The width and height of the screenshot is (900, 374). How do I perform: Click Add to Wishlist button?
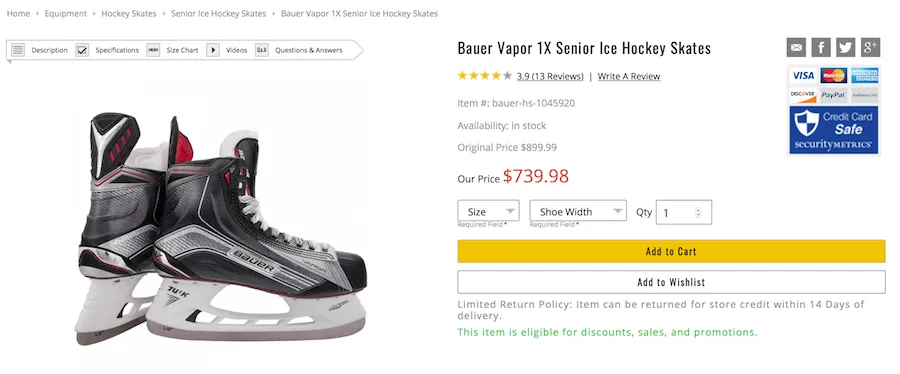672,282
